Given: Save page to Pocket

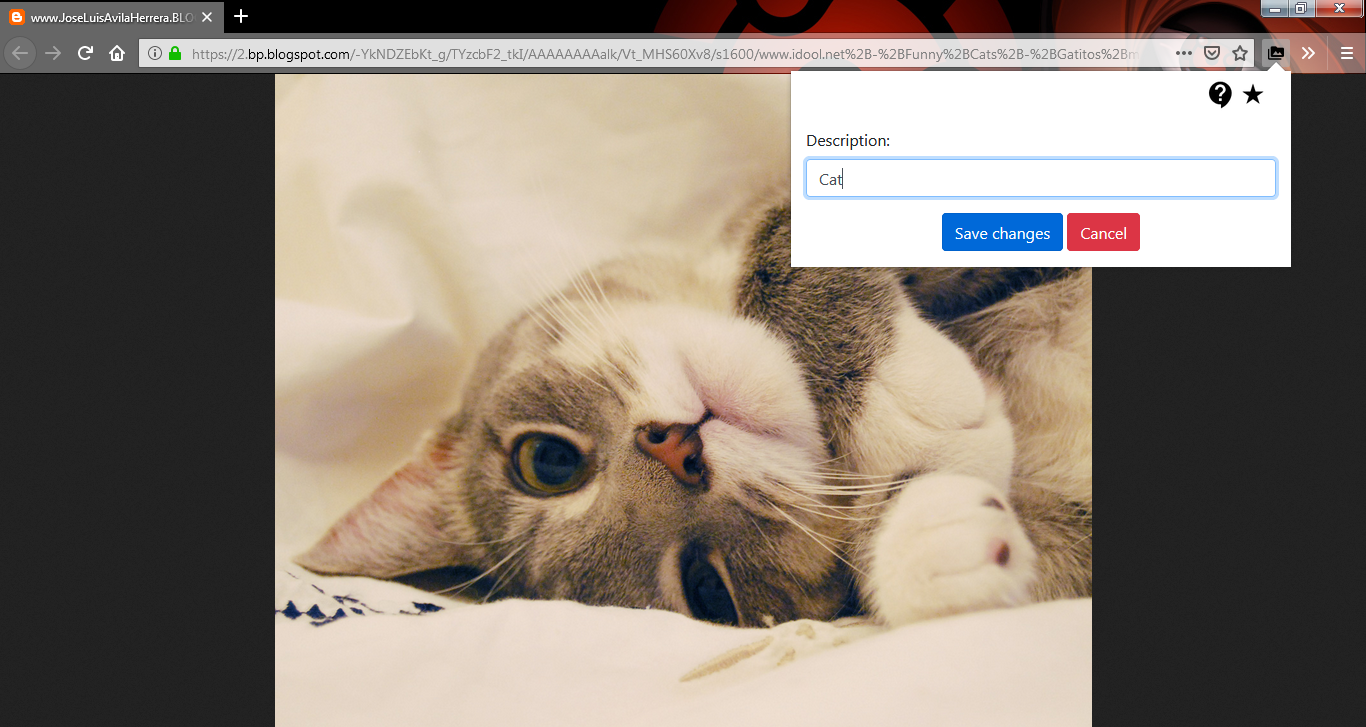Looking at the screenshot, I should click(x=1211, y=53).
